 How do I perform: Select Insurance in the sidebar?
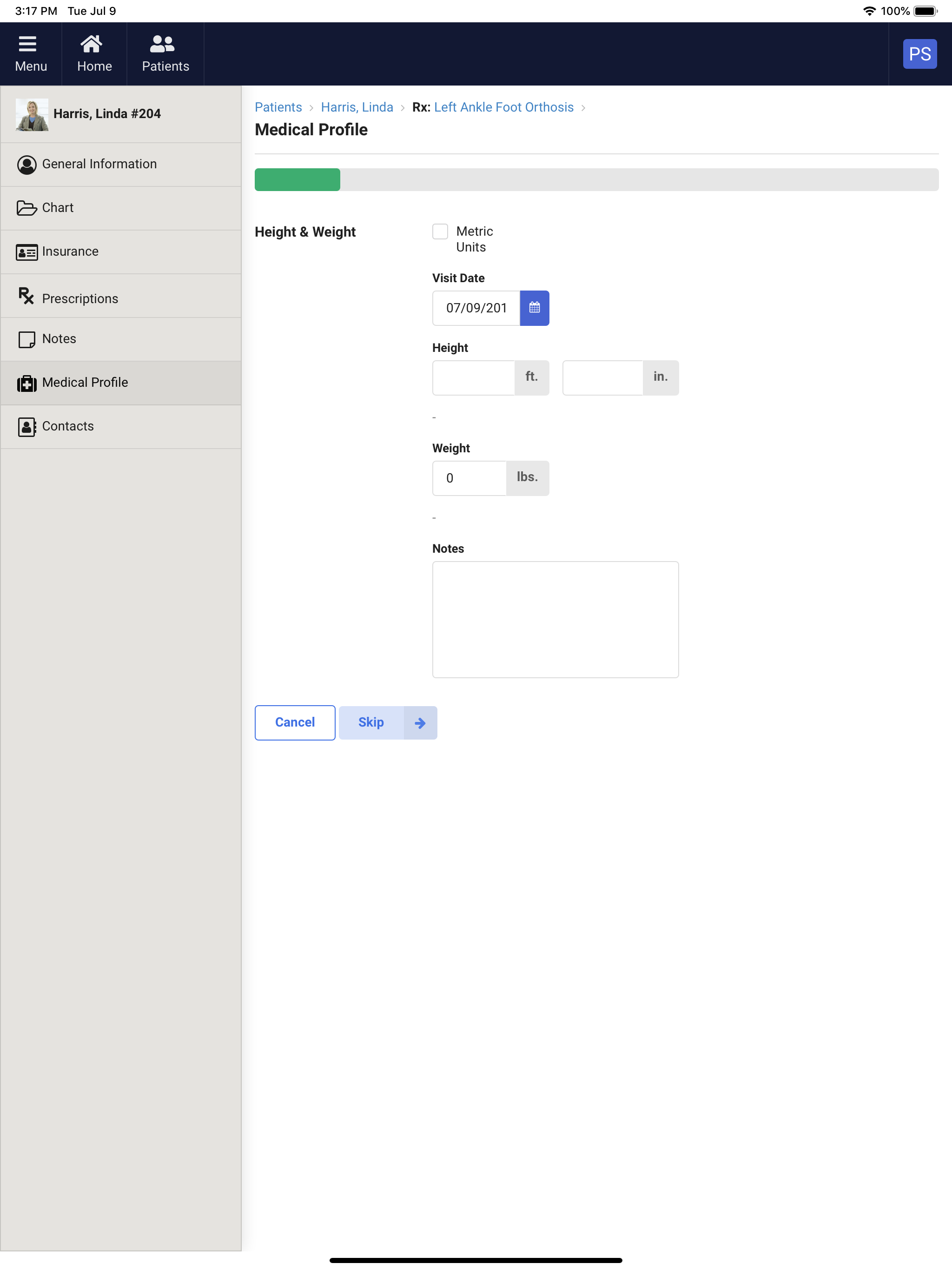(121, 251)
